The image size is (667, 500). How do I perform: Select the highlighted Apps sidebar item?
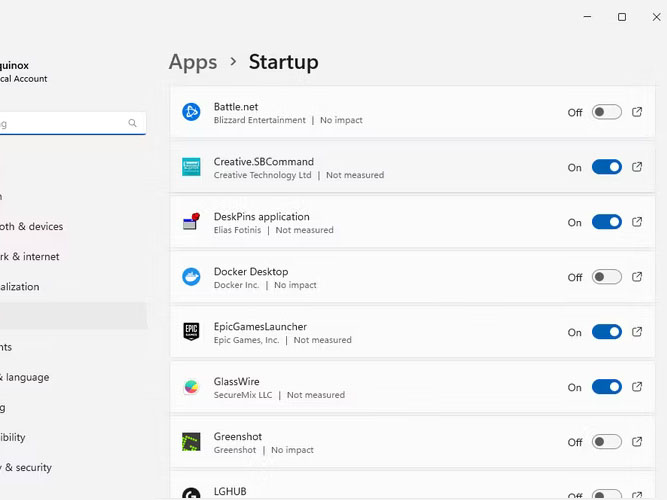73,316
